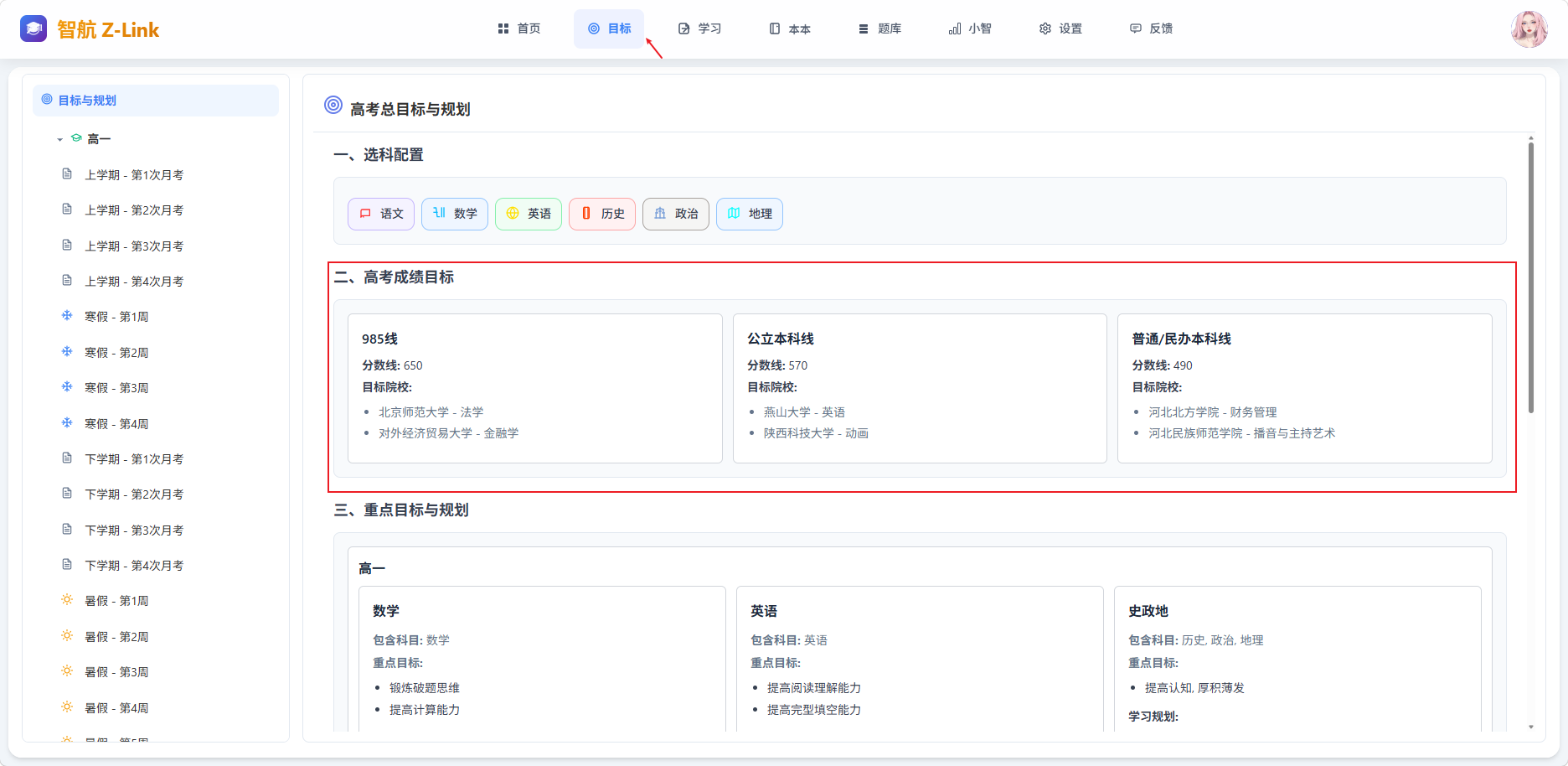Click 北京师范大学 - 法学 list entry
This screenshot has width=1568, height=766.
pyautogui.click(x=431, y=412)
